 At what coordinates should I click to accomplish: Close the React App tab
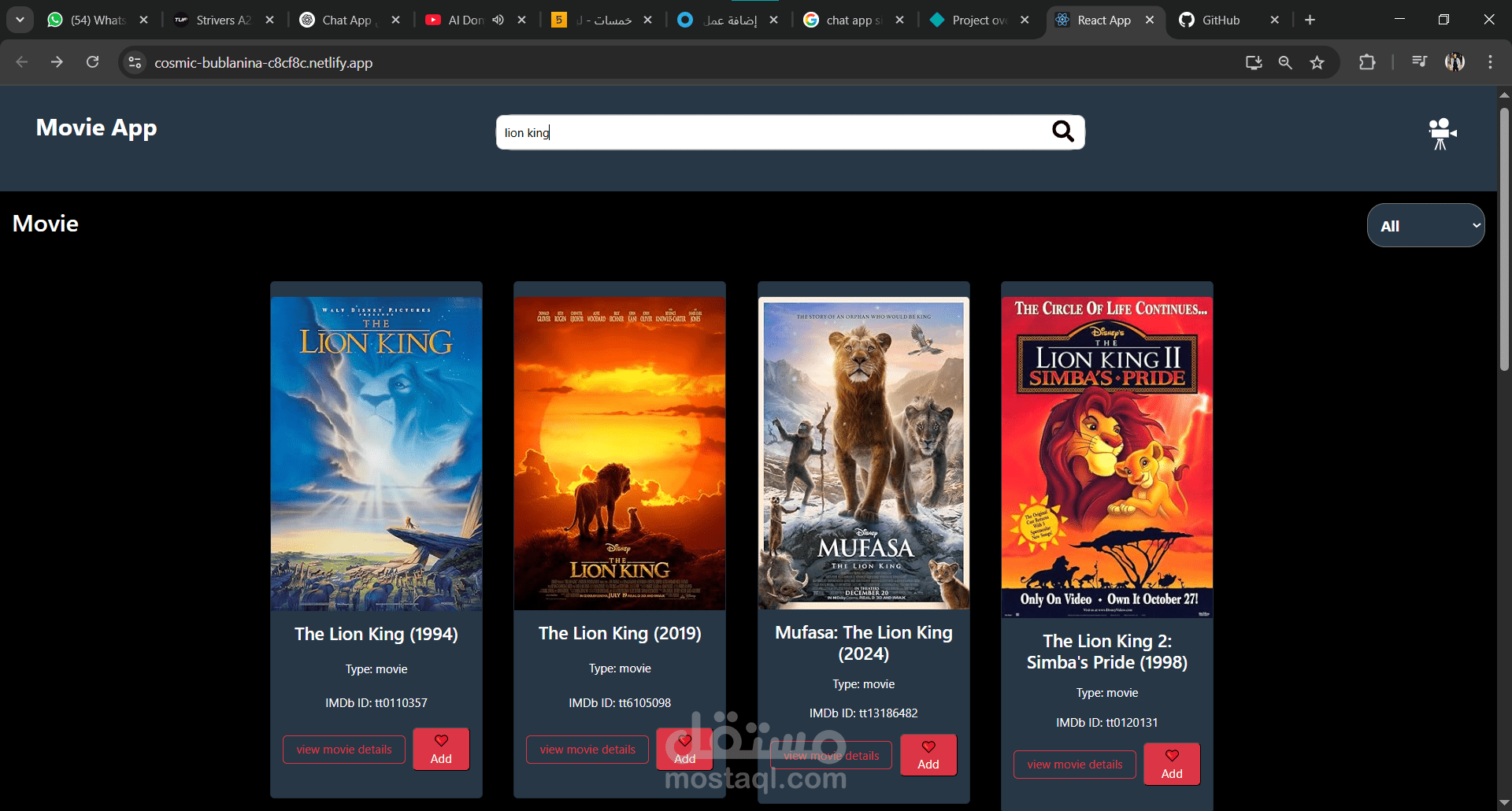tap(1150, 20)
